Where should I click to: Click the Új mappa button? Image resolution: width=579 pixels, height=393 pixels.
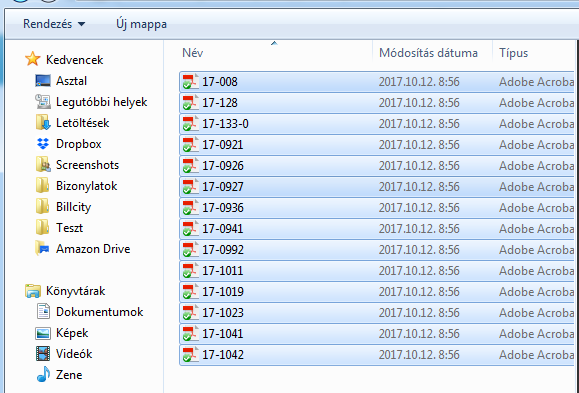click(141, 24)
